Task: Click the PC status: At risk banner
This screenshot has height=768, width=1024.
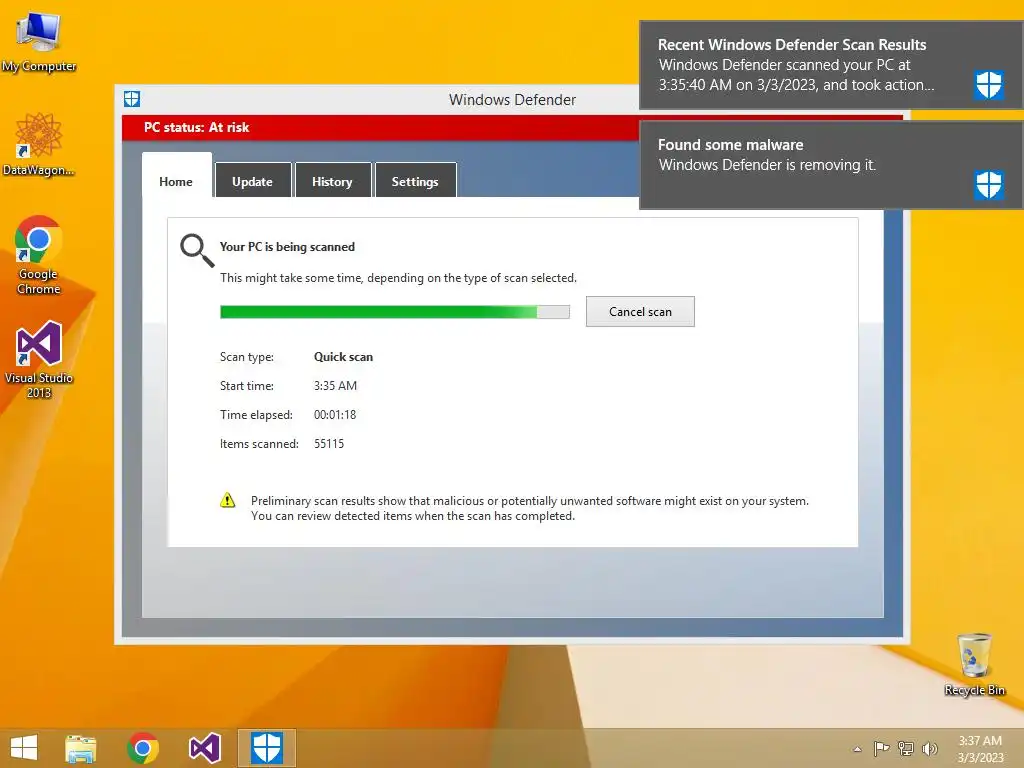Action: 380,127
